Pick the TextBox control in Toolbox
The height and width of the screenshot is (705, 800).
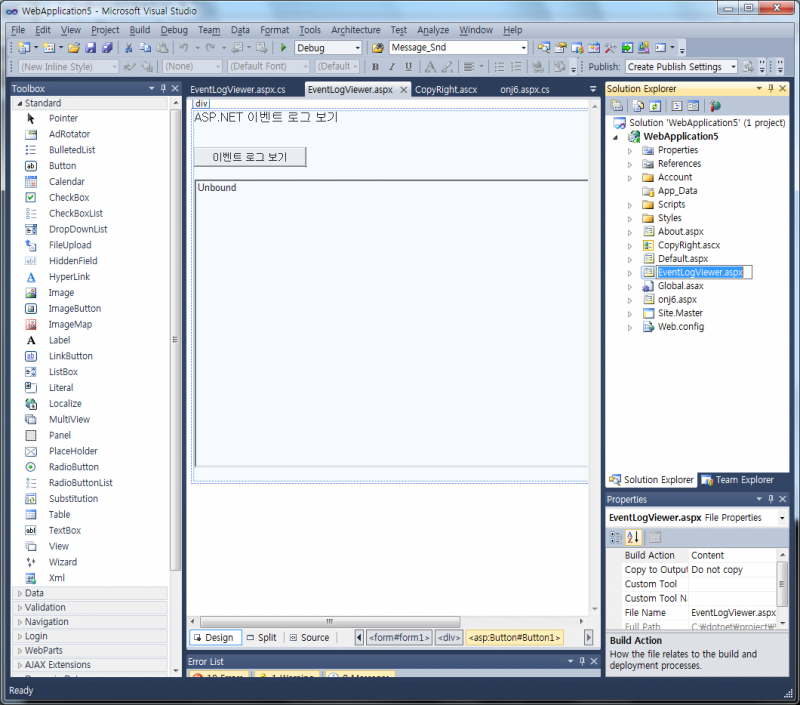65,531
